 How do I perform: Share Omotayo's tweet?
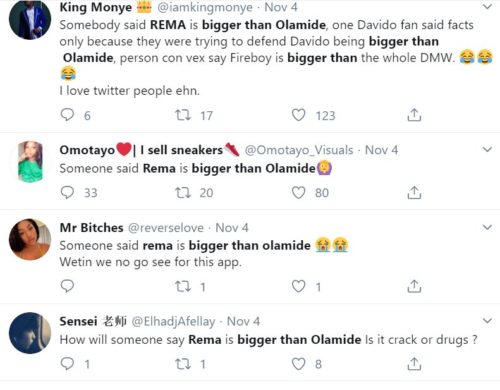point(414,192)
